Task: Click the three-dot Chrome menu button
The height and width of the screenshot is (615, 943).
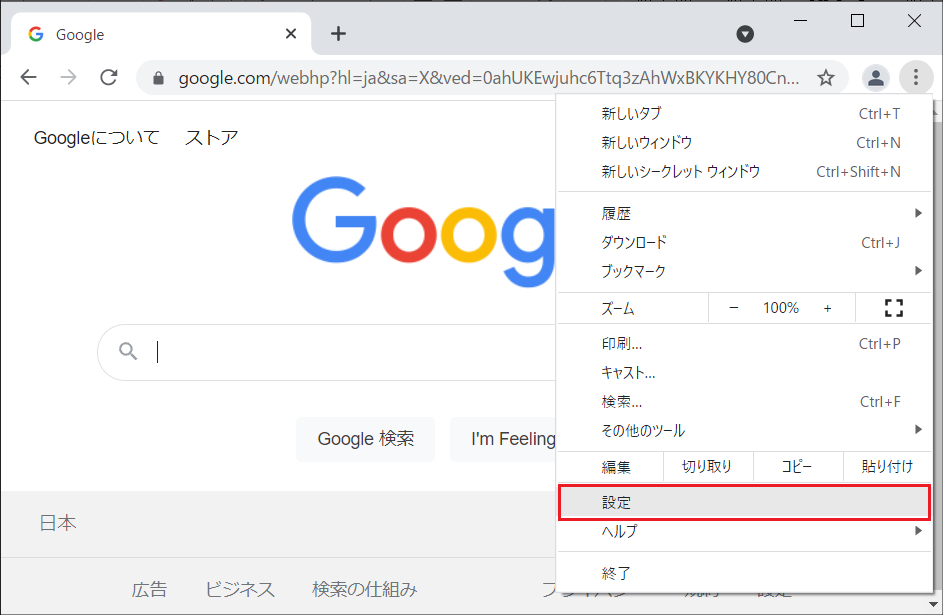Action: (915, 77)
